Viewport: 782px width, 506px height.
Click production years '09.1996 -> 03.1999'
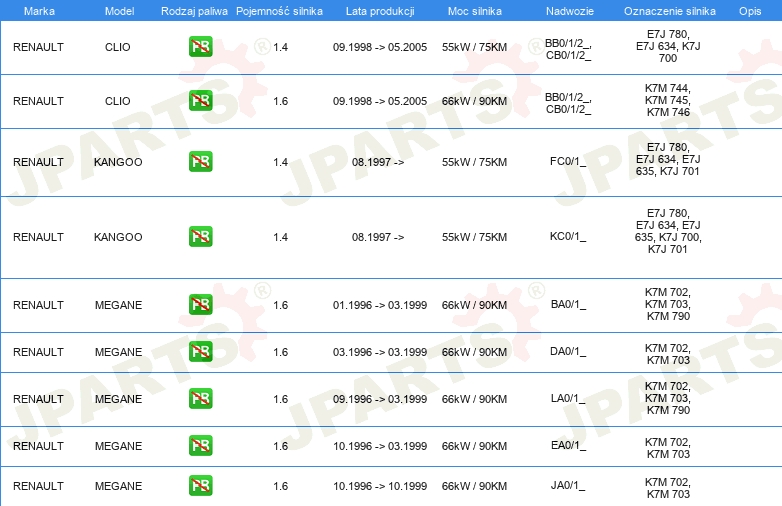pos(380,399)
